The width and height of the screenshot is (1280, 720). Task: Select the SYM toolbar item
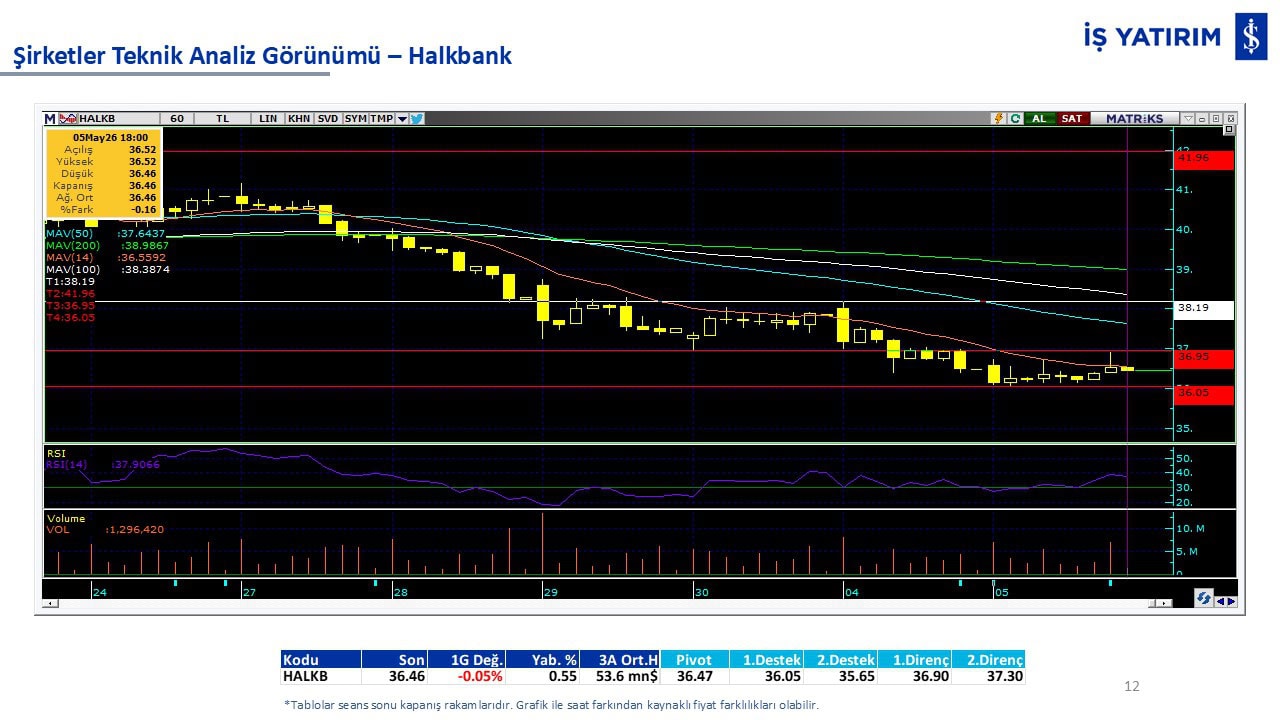(x=356, y=118)
